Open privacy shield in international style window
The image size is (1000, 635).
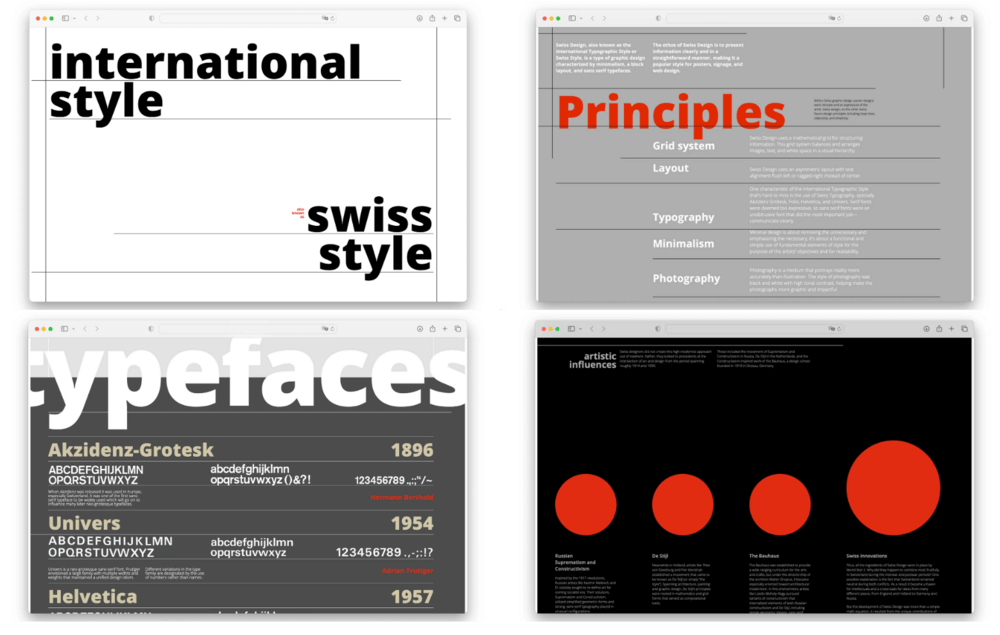[151, 18]
